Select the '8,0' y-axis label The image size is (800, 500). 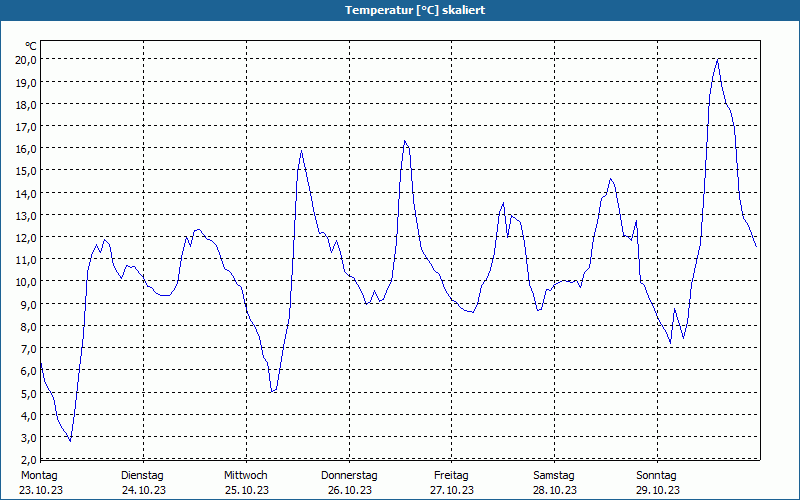click(x=28, y=327)
